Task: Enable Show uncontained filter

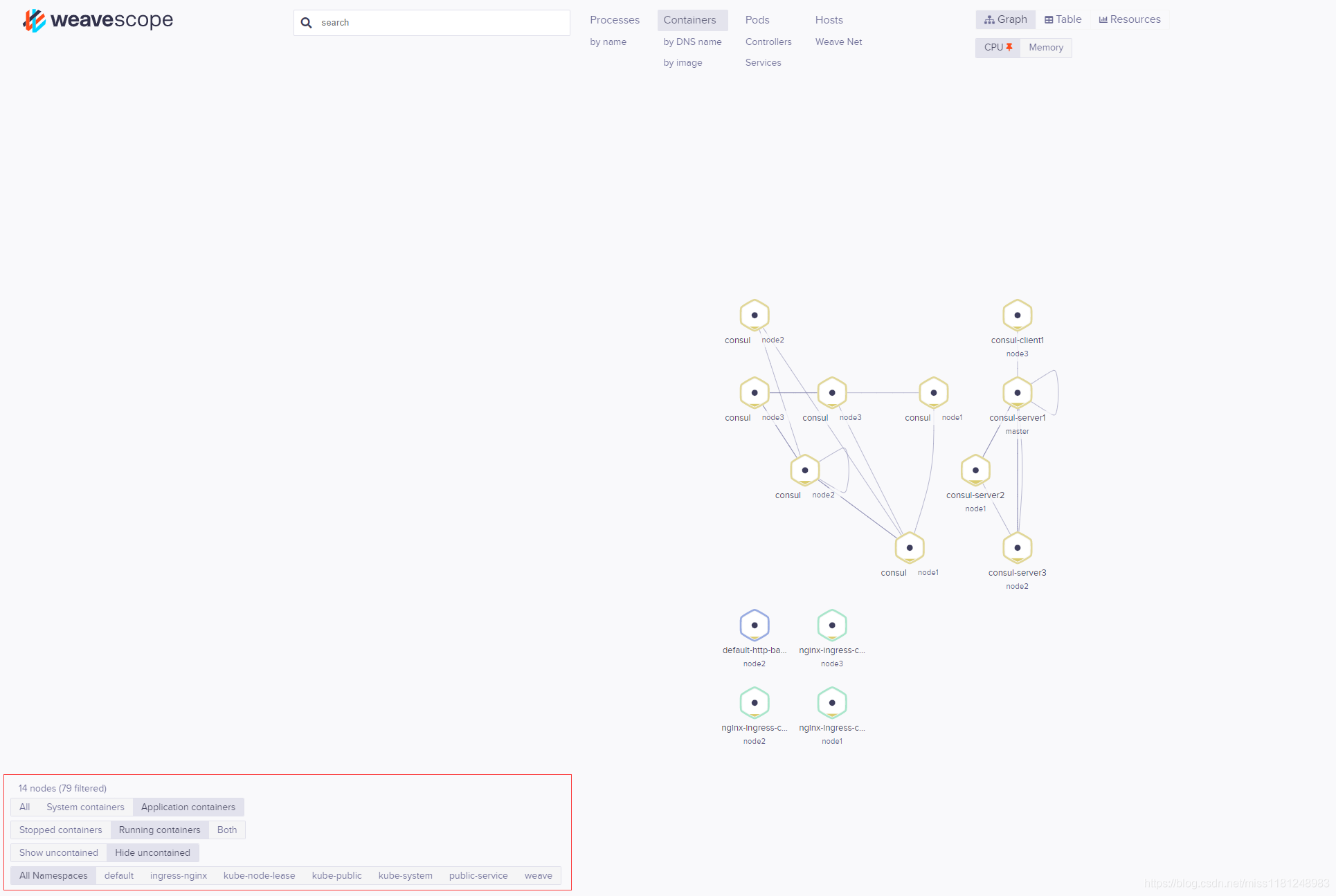Action: [59, 852]
